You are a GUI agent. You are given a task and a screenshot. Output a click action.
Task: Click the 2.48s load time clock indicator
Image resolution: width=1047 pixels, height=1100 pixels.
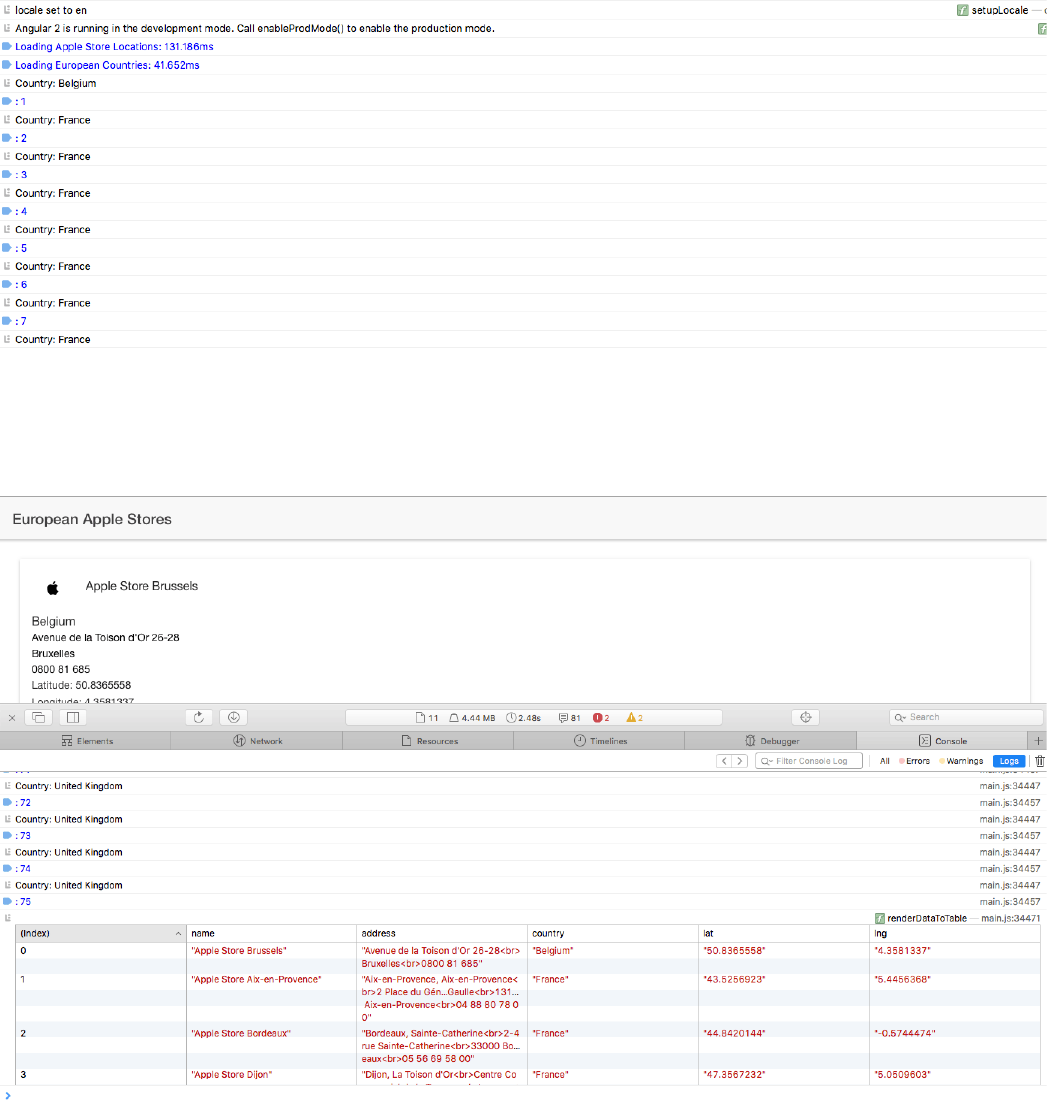tap(524, 718)
